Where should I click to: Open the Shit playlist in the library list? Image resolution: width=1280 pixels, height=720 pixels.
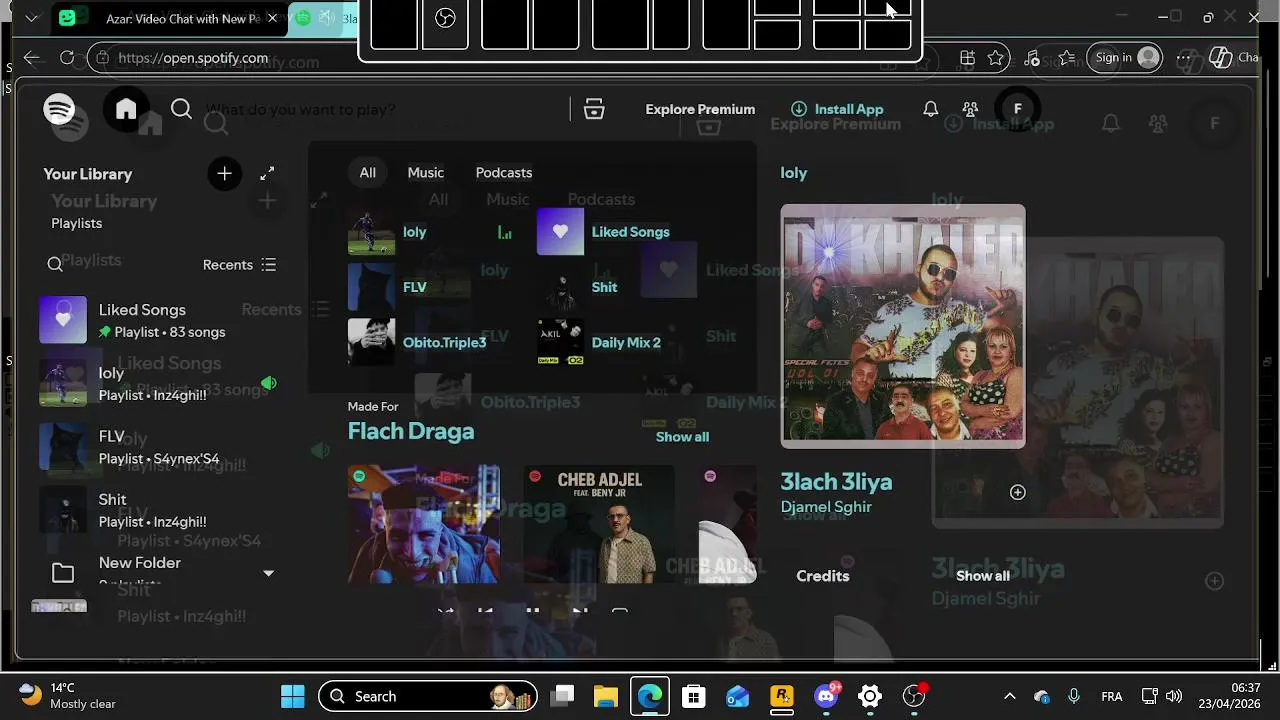tap(160, 510)
